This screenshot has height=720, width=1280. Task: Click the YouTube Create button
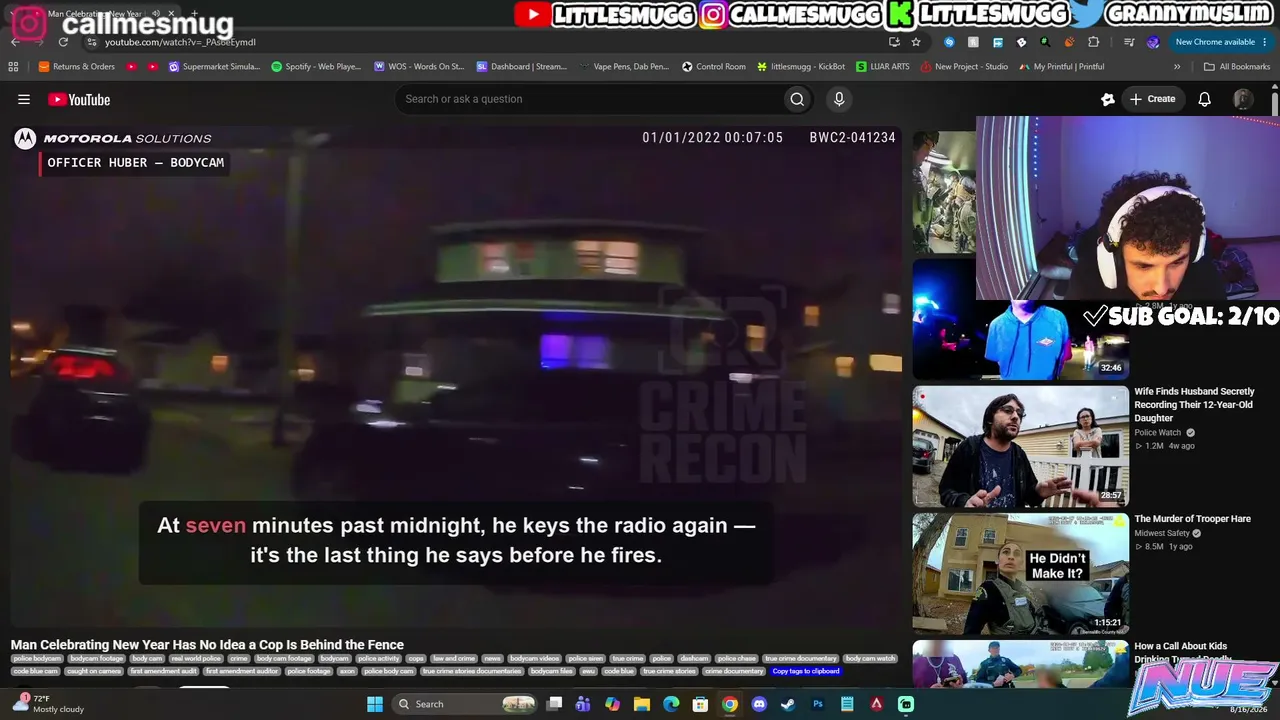pos(1152,99)
